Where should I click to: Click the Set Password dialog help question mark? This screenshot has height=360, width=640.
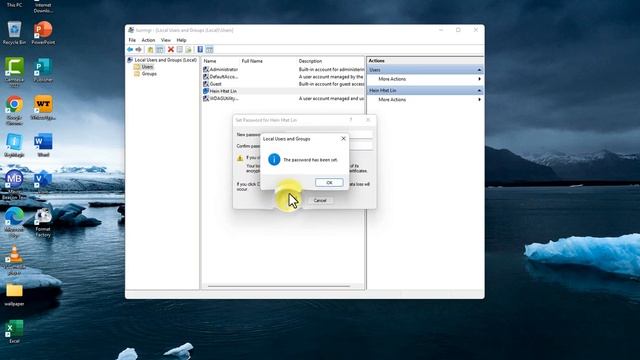[x=351, y=120]
